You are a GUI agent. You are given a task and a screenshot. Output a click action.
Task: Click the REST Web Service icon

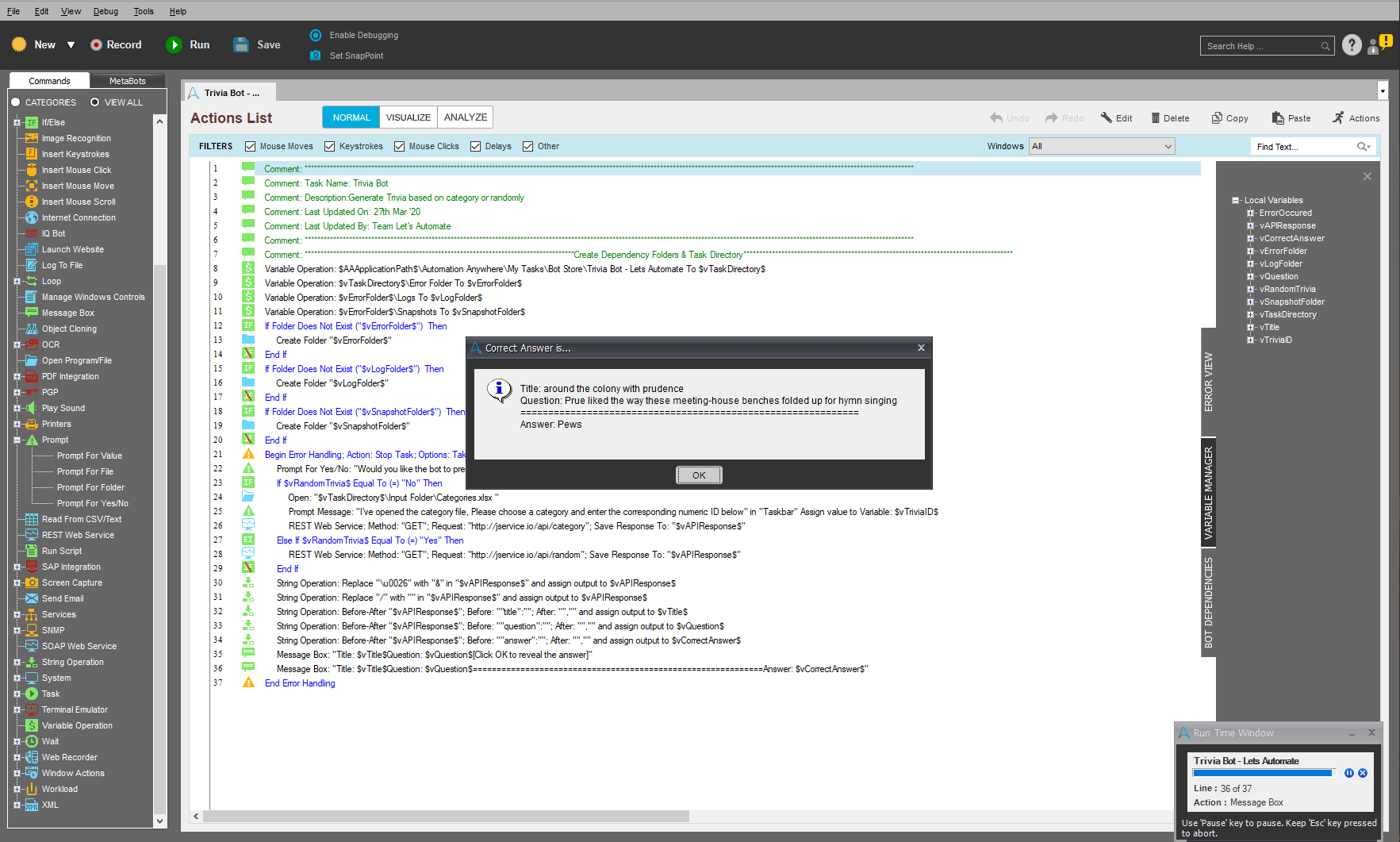tap(32, 535)
